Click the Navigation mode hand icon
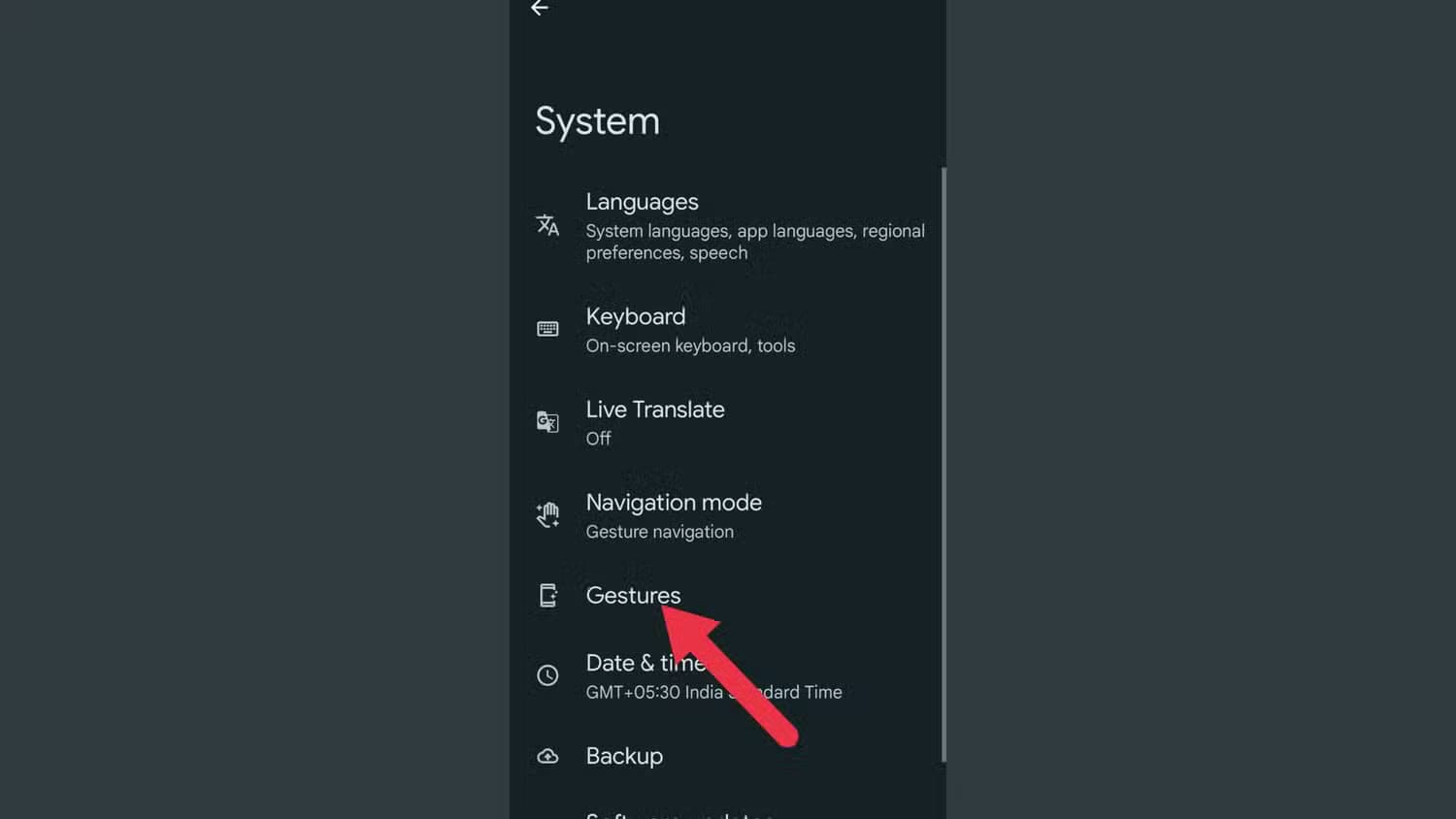 coord(547,514)
